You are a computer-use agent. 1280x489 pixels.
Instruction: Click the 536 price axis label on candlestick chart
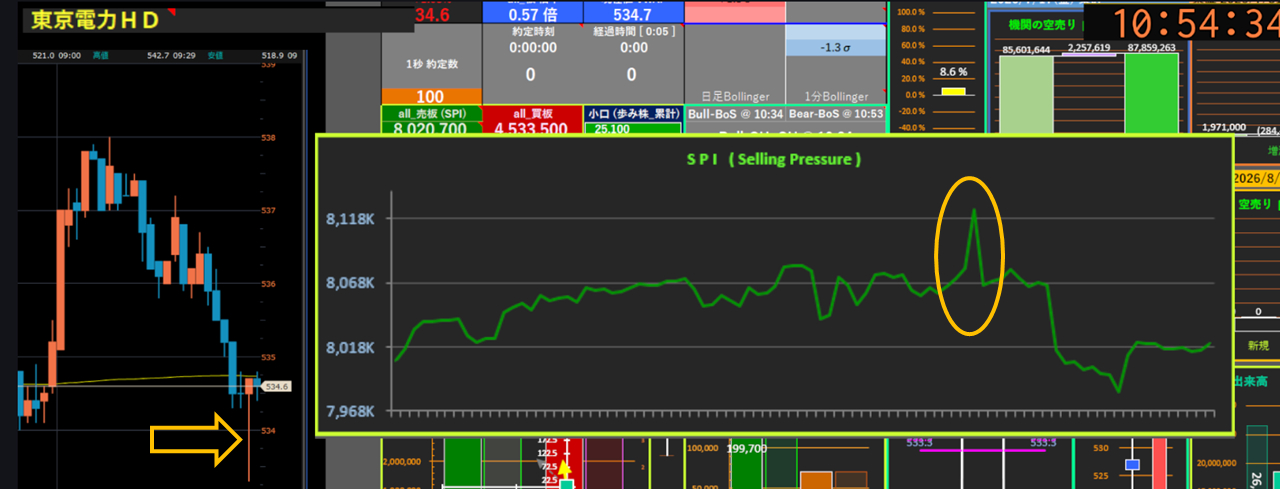click(x=267, y=284)
